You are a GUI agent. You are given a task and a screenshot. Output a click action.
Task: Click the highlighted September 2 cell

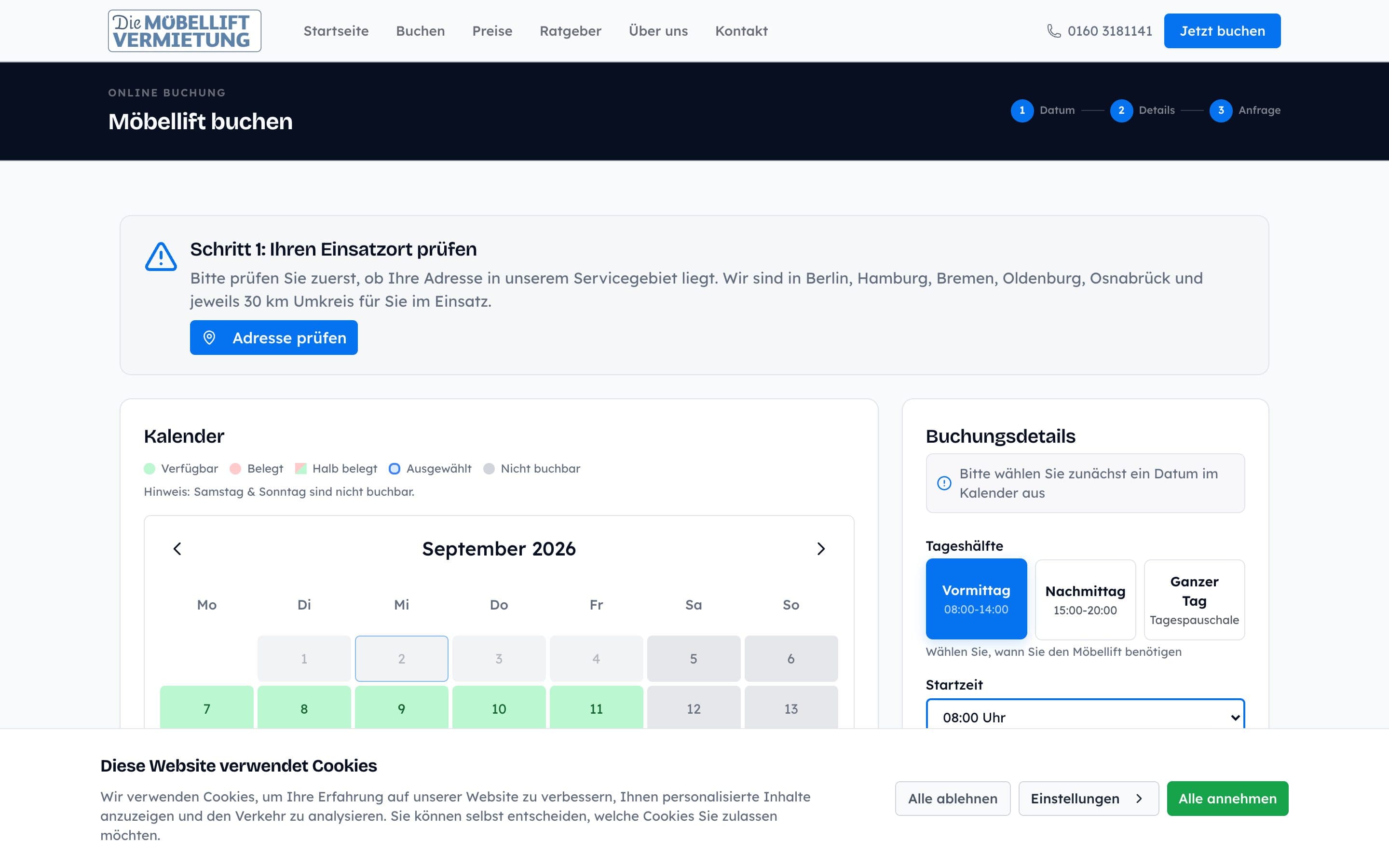[401, 658]
